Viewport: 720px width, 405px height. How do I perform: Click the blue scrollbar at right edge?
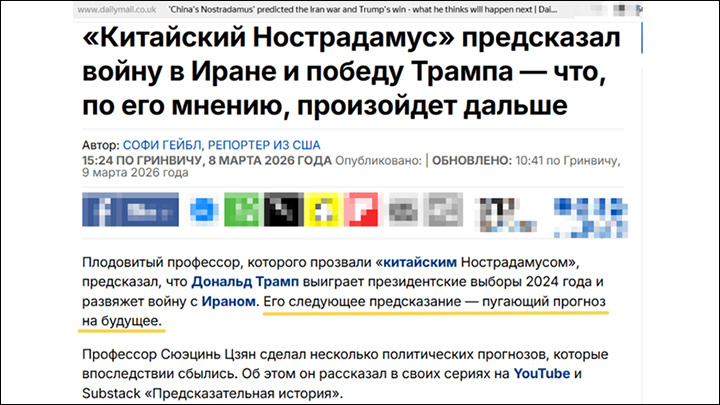pyautogui.click(x=641, y=37)
